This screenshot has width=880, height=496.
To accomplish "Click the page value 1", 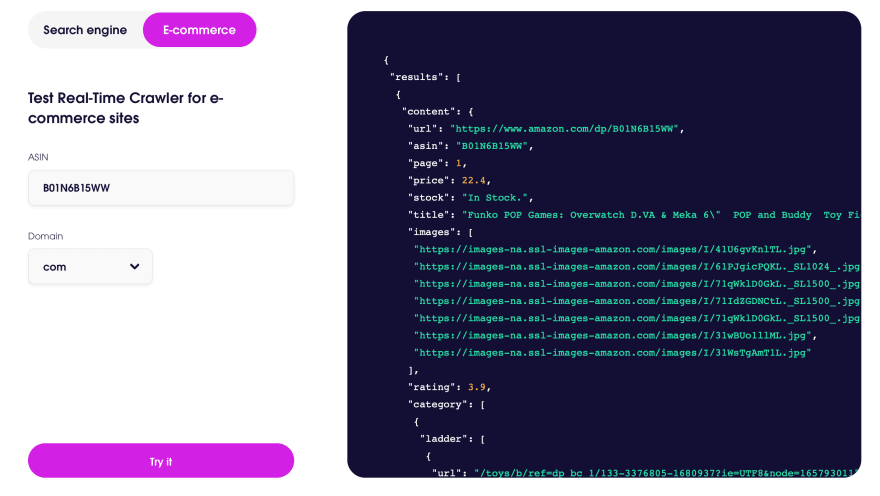I will [x=459, y=163].
